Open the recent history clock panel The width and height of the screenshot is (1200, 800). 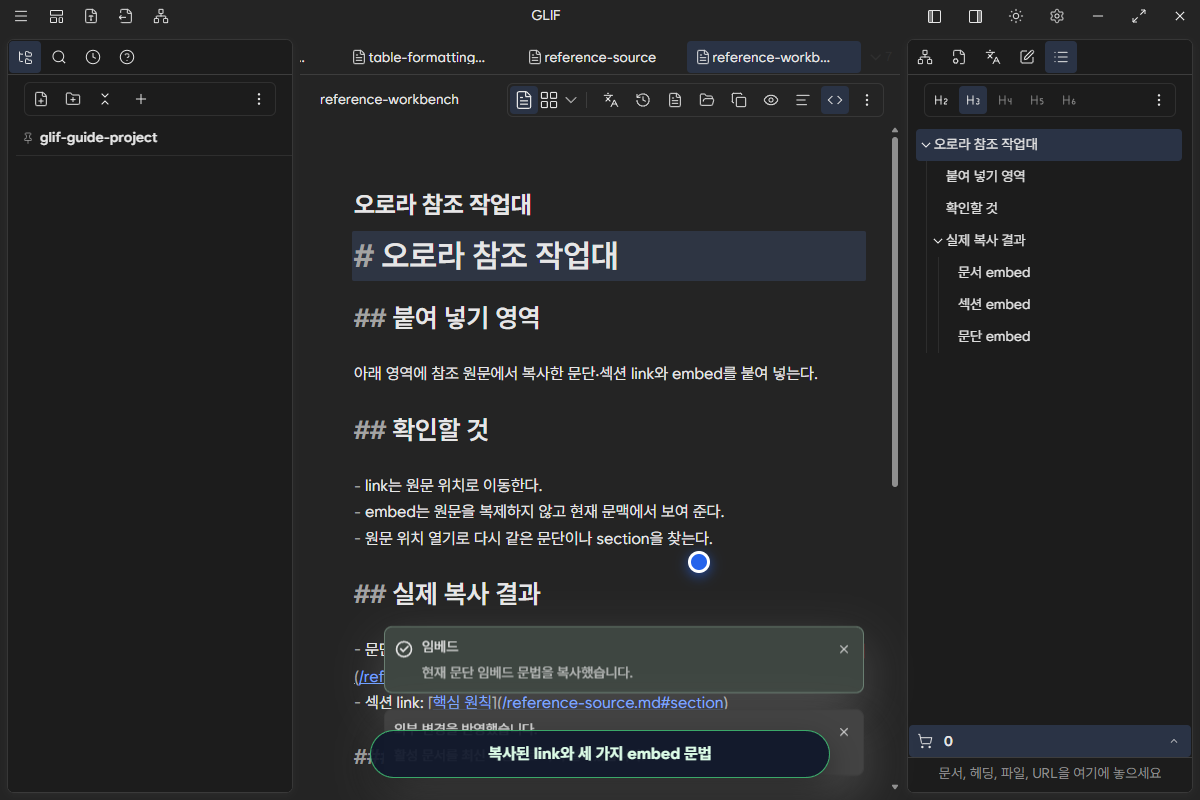[93, 57]
